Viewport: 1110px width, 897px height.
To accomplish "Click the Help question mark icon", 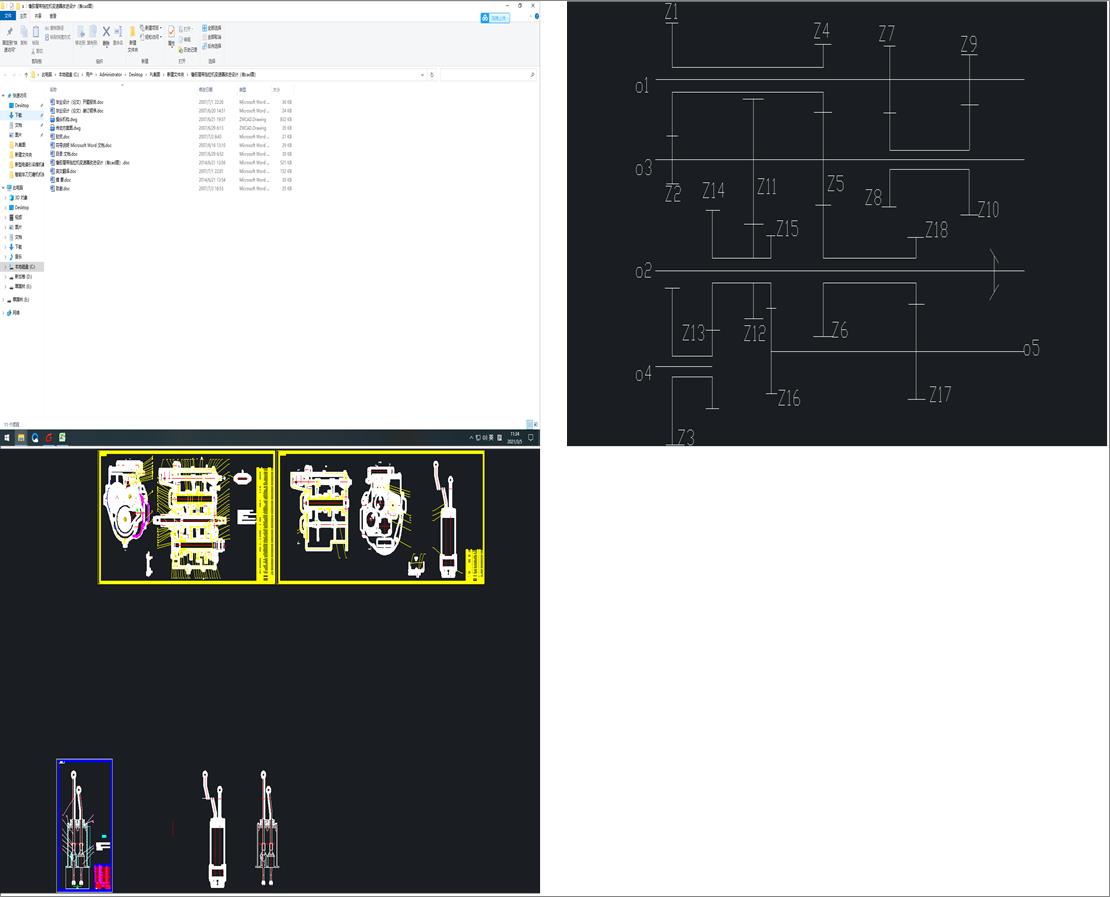I will [537, 16].
